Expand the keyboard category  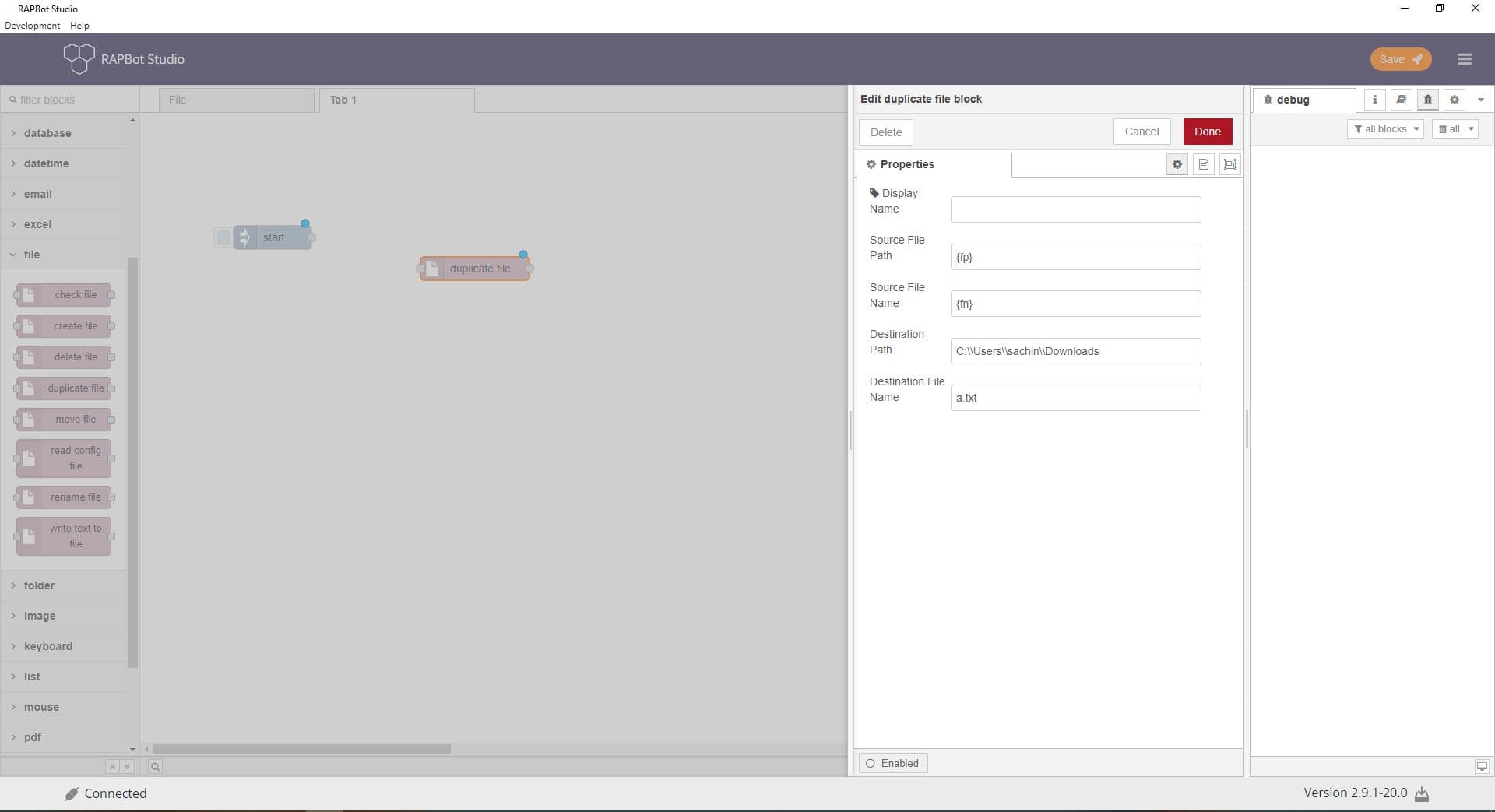pos(63,646)
